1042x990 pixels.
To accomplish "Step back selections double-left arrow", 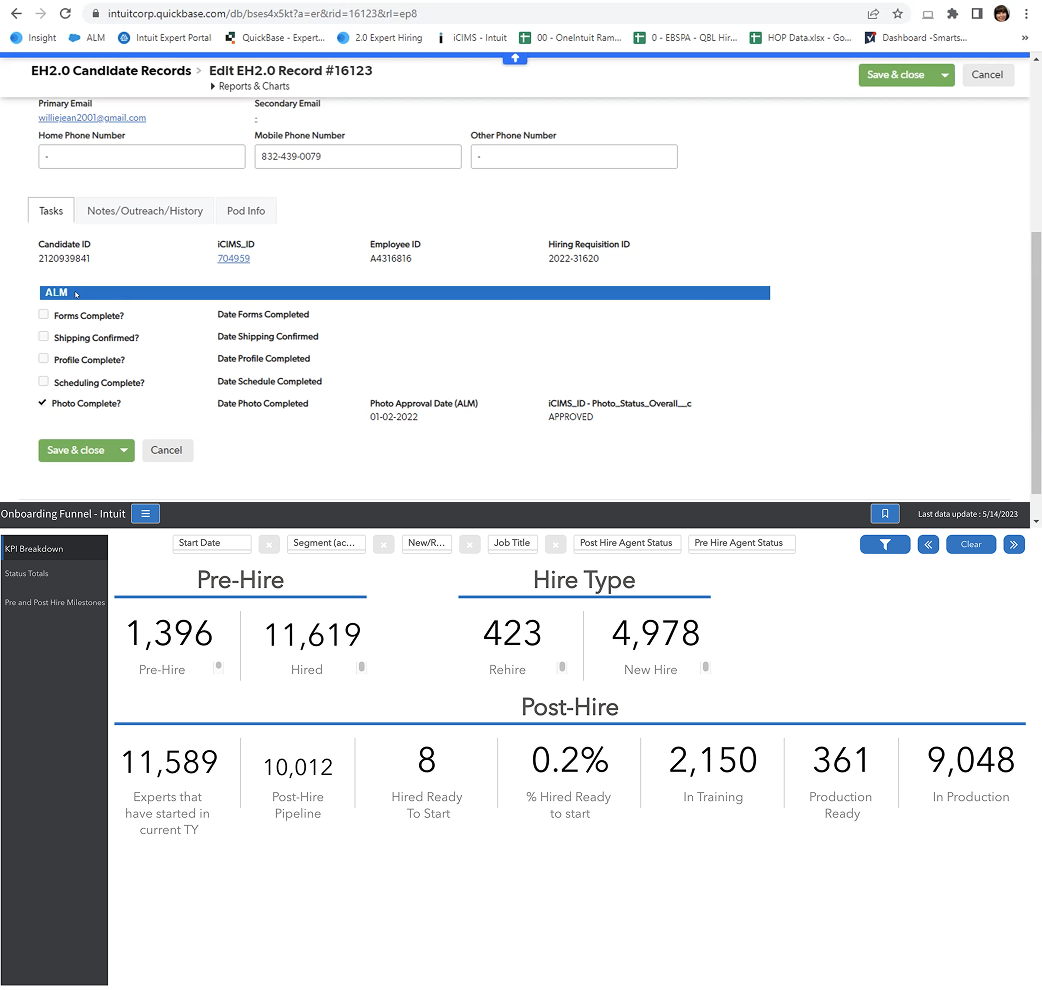I will click(928, 545).
